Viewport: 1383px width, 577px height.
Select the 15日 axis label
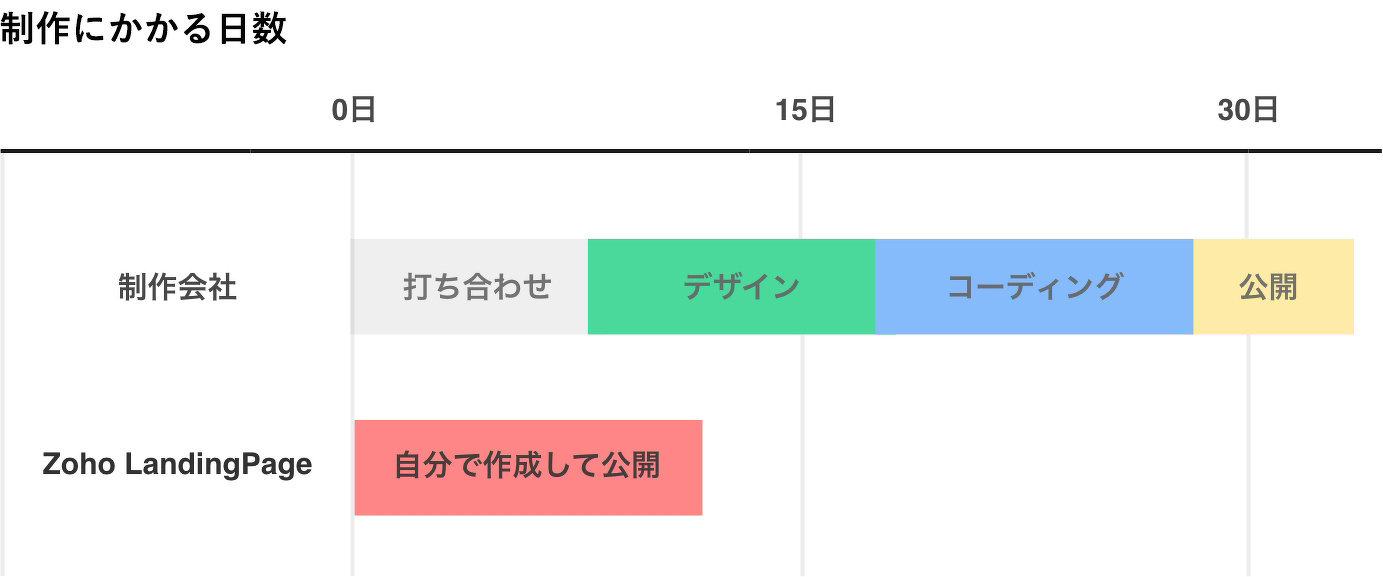pos(805,110)
